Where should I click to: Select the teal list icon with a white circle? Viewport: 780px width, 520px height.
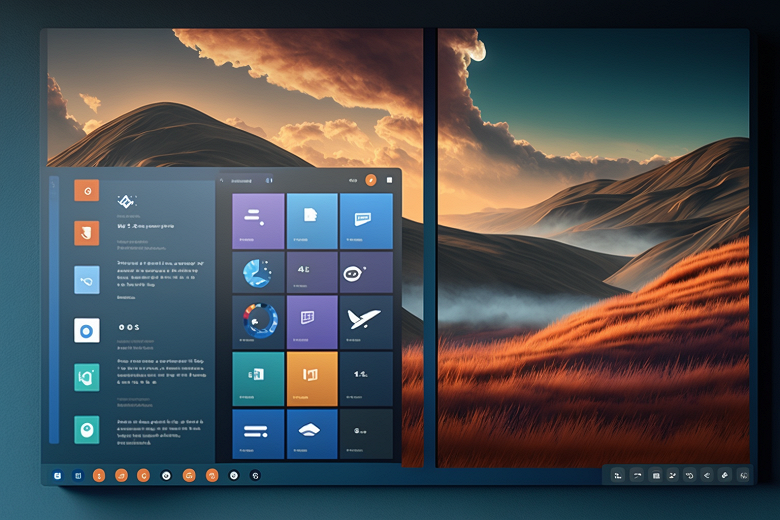[87, 429]
